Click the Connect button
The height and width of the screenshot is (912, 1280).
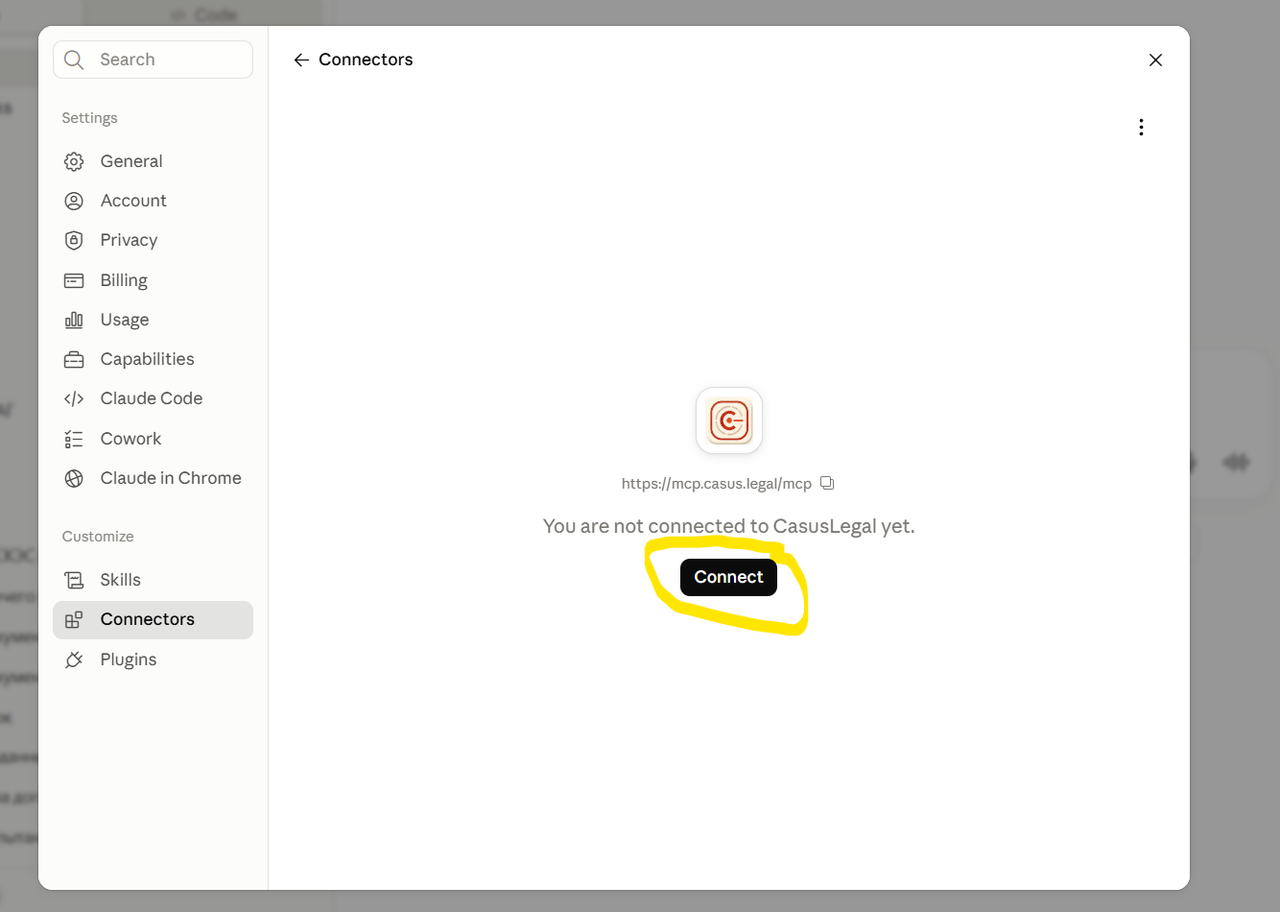click(x=729, y=577)
